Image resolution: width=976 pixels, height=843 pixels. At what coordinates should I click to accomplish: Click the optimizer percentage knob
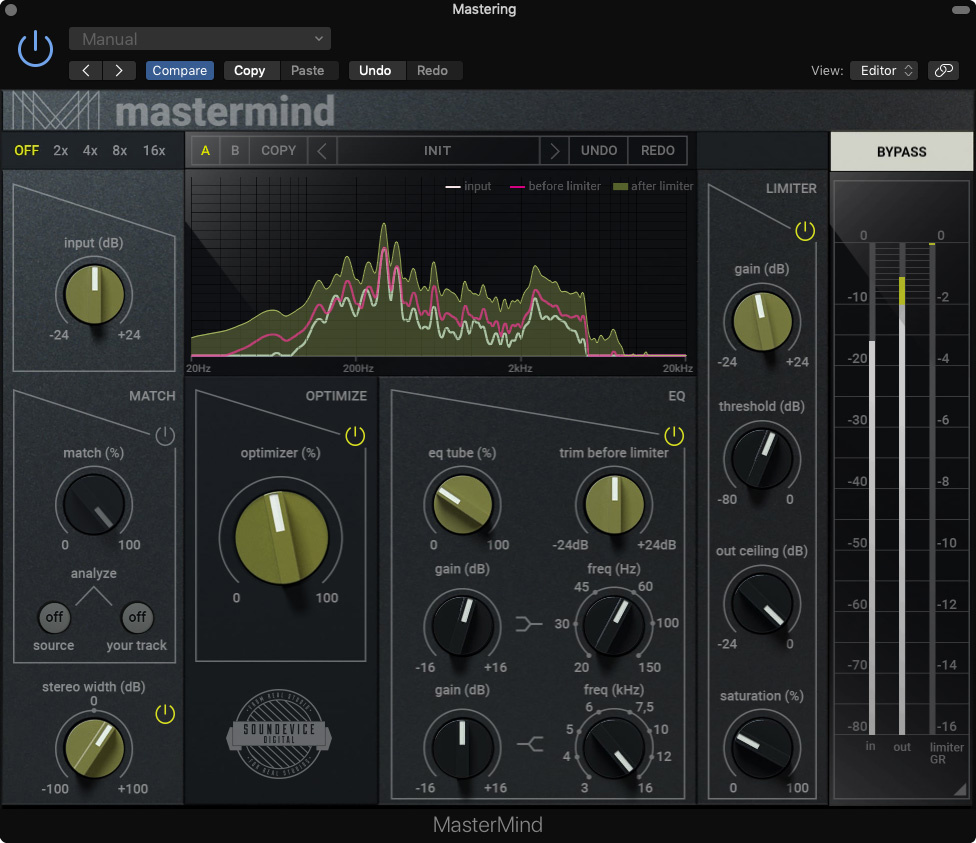[x=282, y=537]
